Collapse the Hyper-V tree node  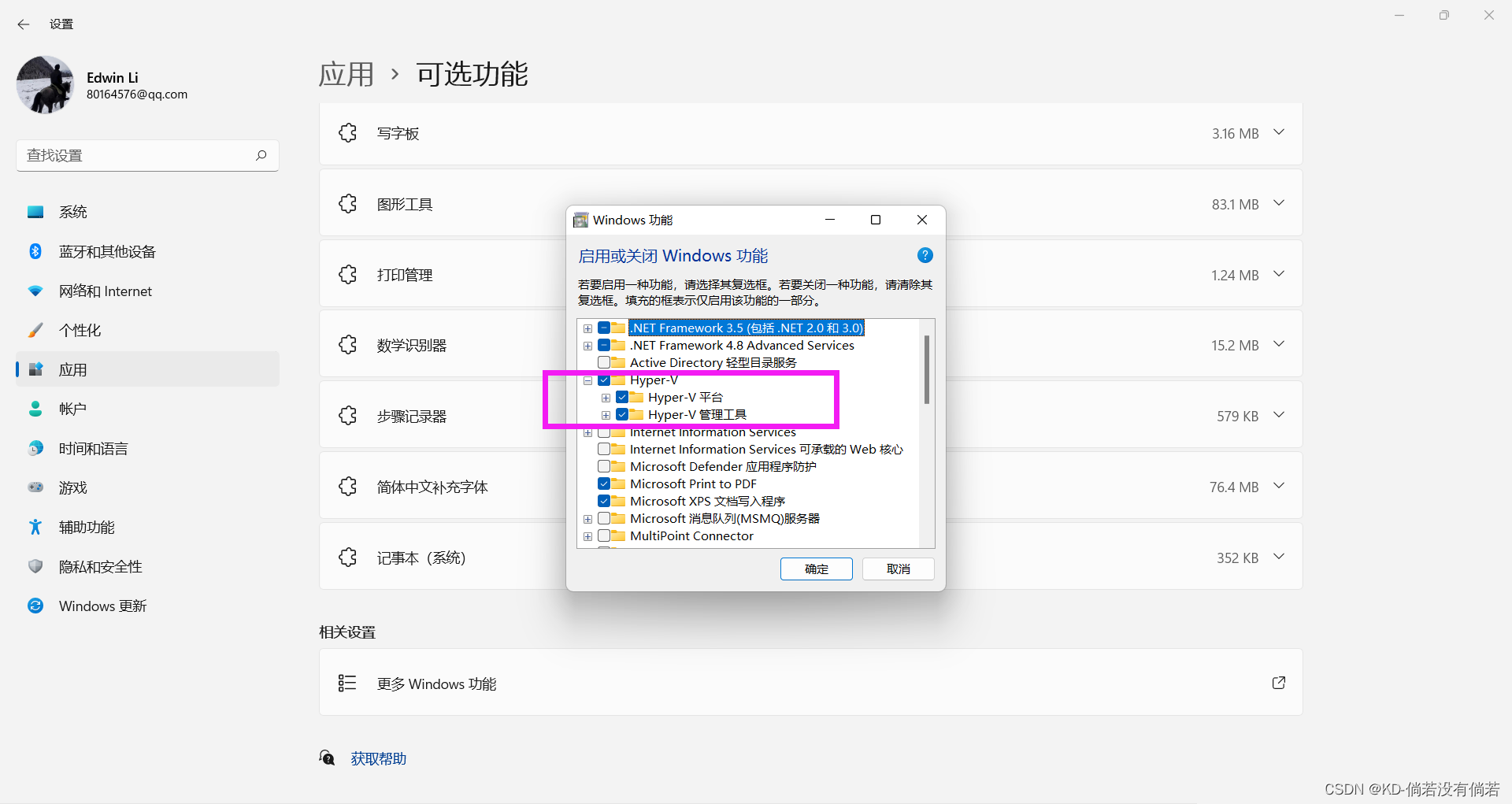tap(587, 380)
